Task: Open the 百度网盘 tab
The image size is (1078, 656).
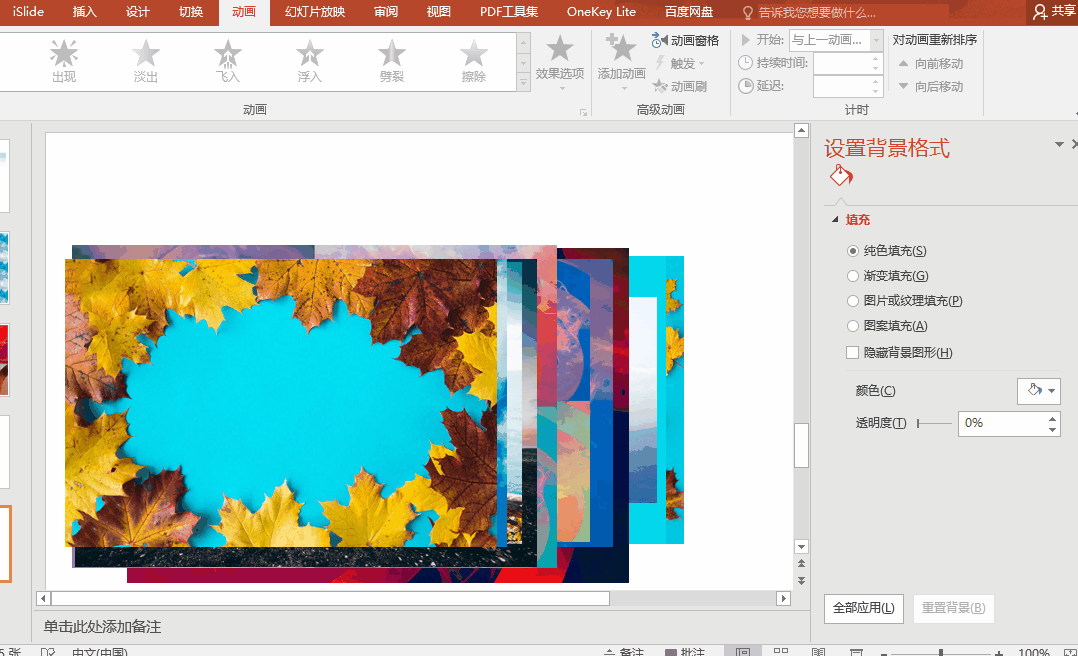Action: point(689,12)
